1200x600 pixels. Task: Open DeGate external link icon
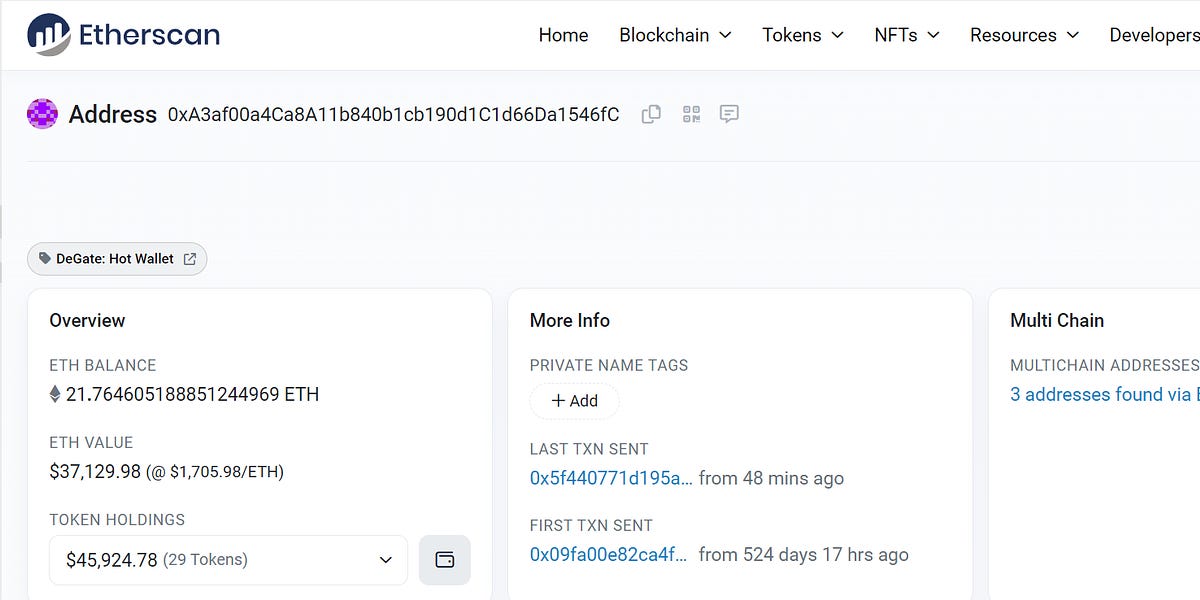pyautogui.click(x=190, y=258)
